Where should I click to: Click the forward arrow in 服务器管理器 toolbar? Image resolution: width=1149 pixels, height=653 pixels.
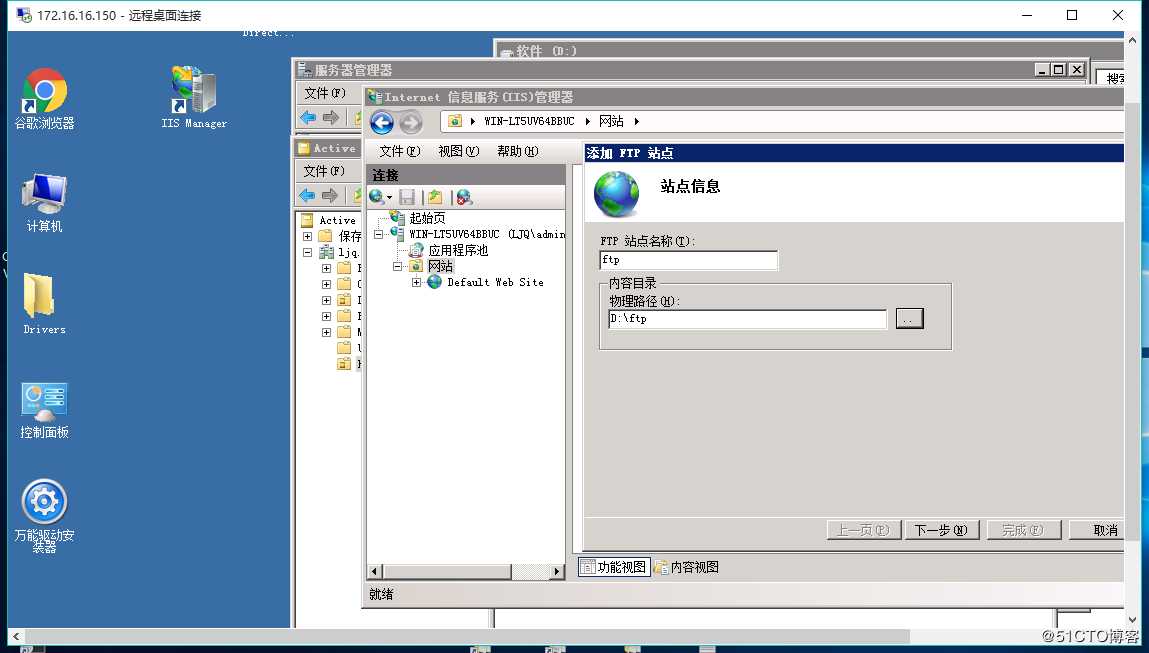pos(331,117)
